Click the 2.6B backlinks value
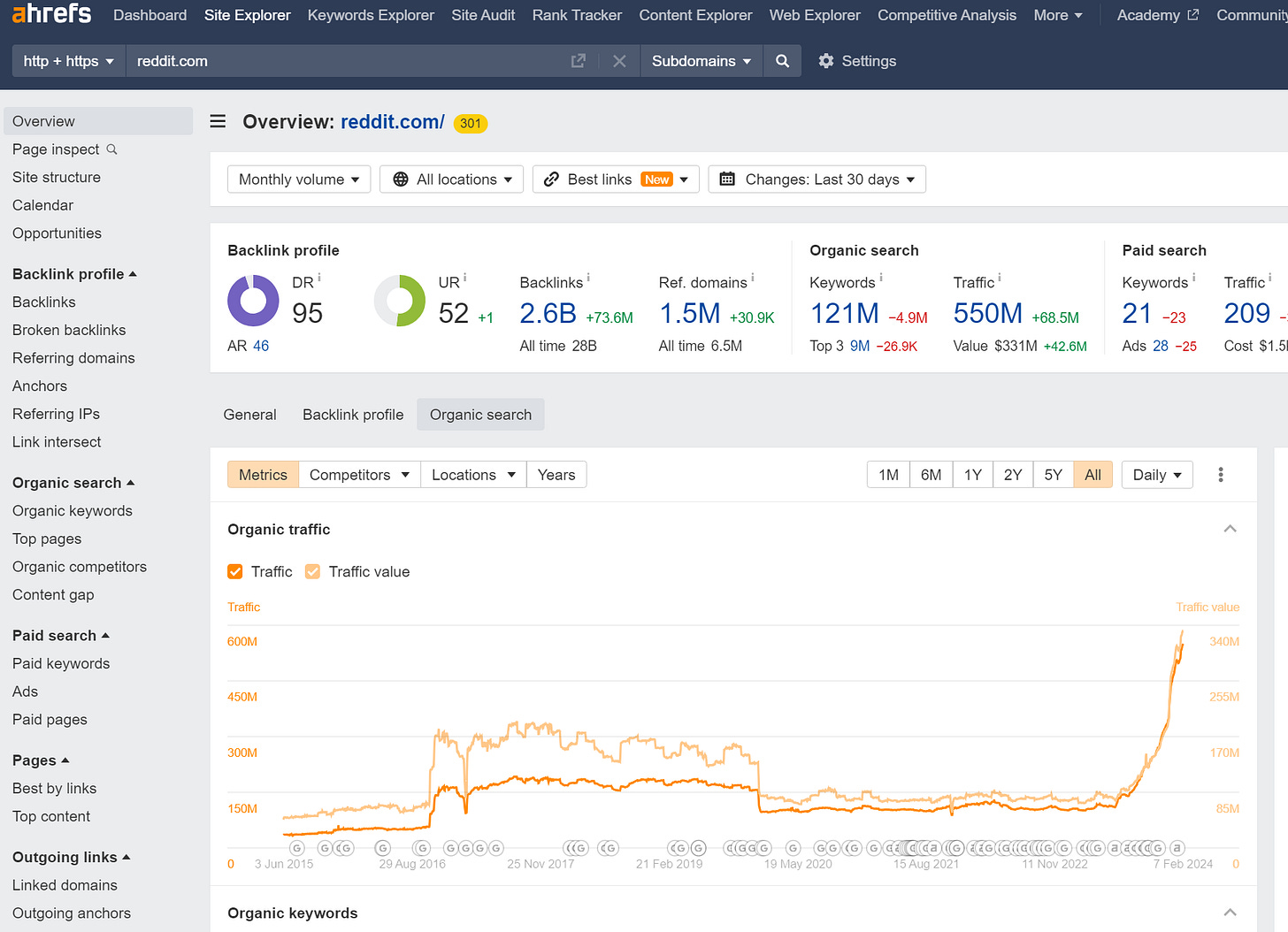Screen dimensions: 1288x932 click(x=548, y=313)
